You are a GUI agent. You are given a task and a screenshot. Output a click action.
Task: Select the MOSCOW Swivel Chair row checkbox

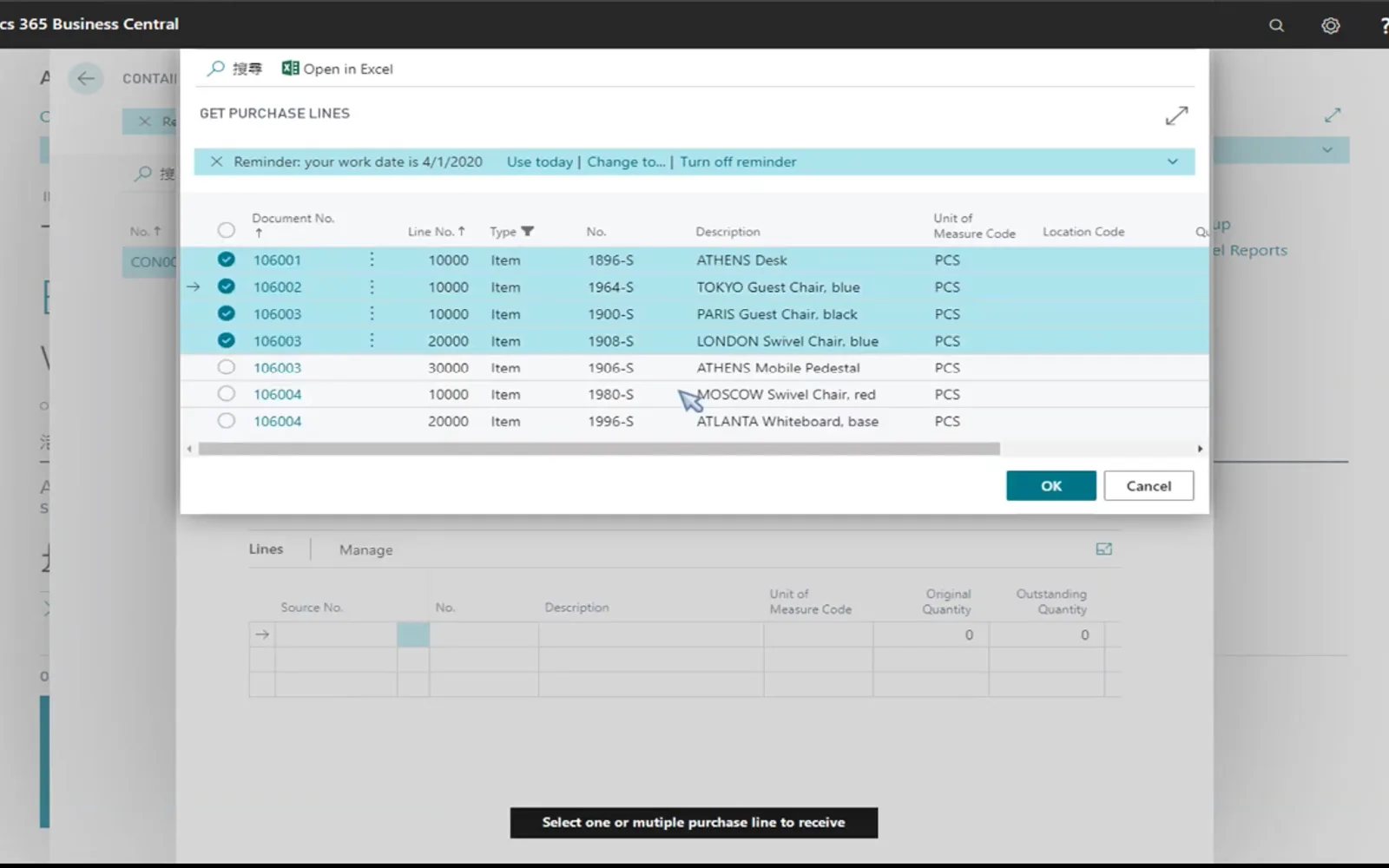click(226, 394)
